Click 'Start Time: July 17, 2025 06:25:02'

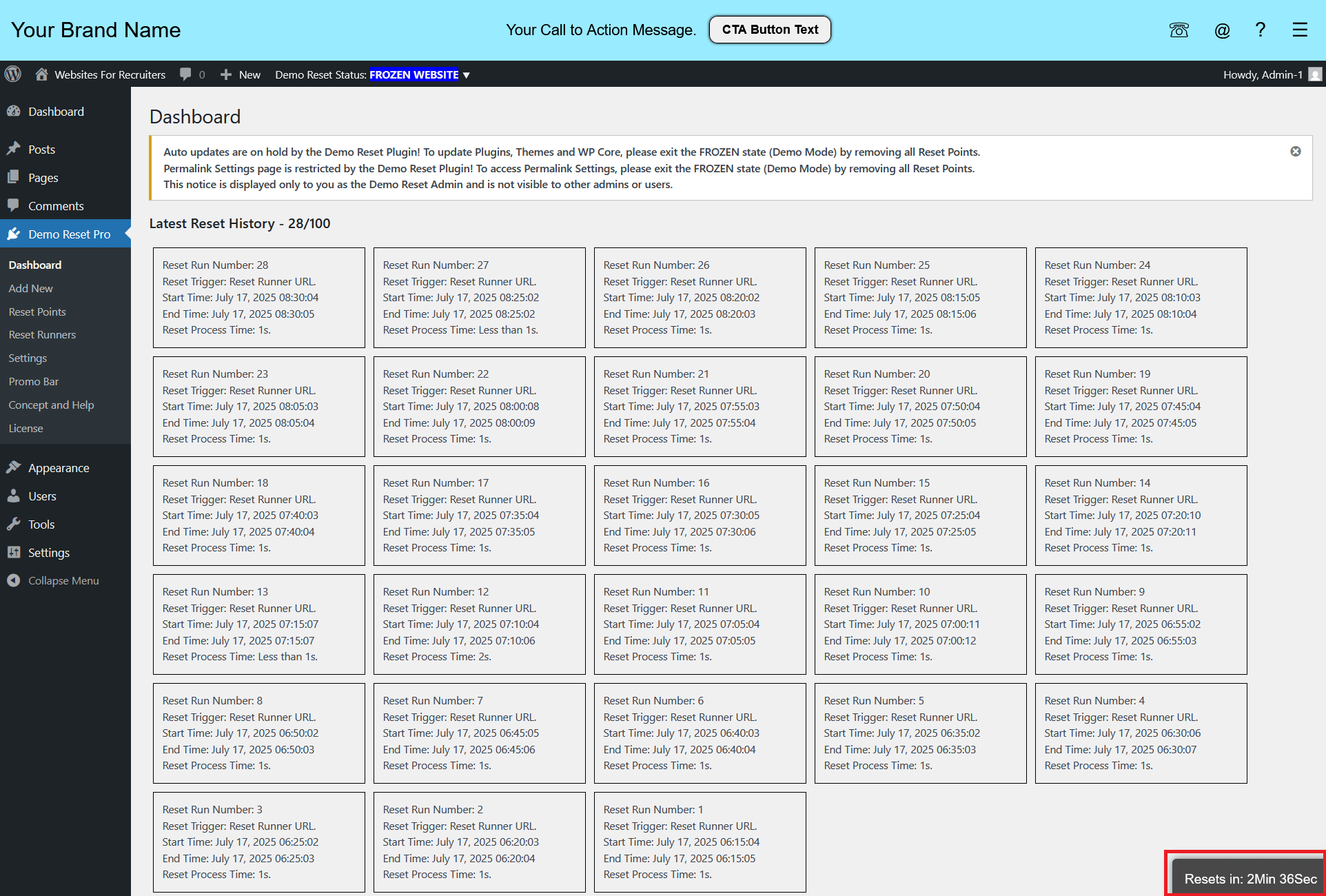(x=240, y=842)
